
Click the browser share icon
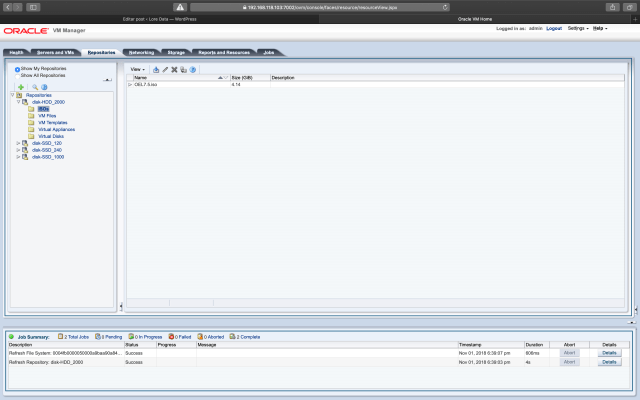(612, 7)
